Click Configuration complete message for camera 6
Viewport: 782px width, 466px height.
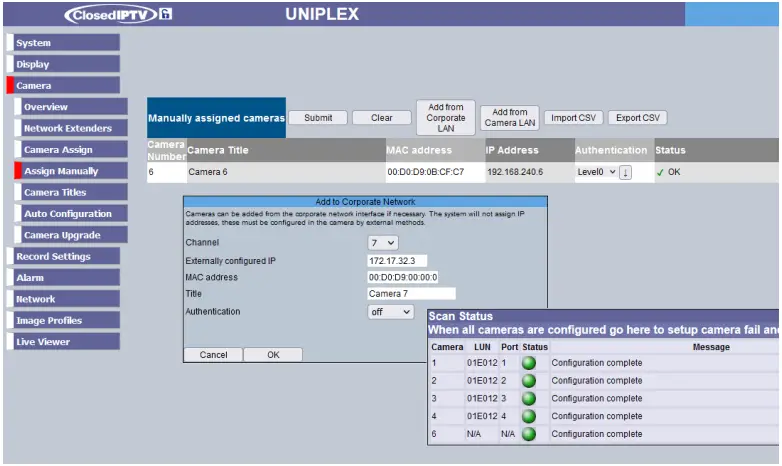pos(597,434)
